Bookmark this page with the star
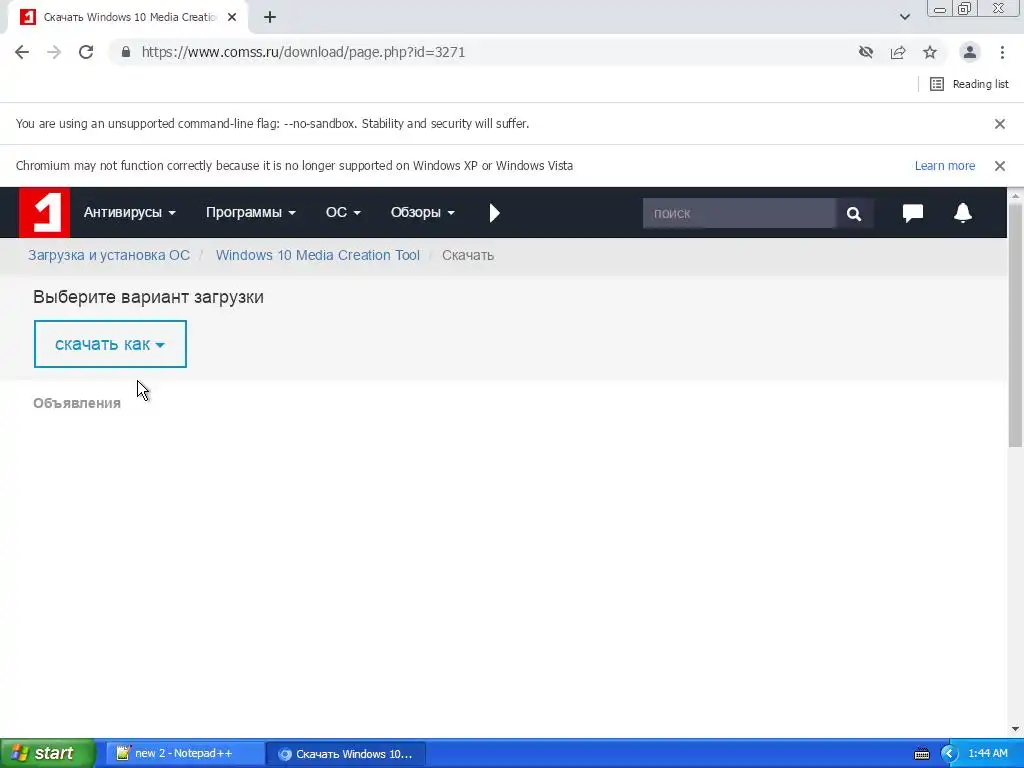Screen dimensions: 1024x768 930,52
